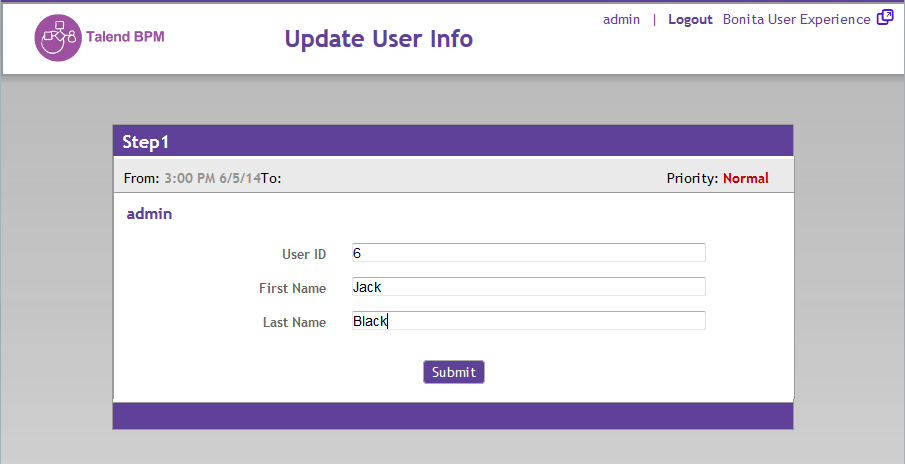Click the First Name label

point(293,289)
